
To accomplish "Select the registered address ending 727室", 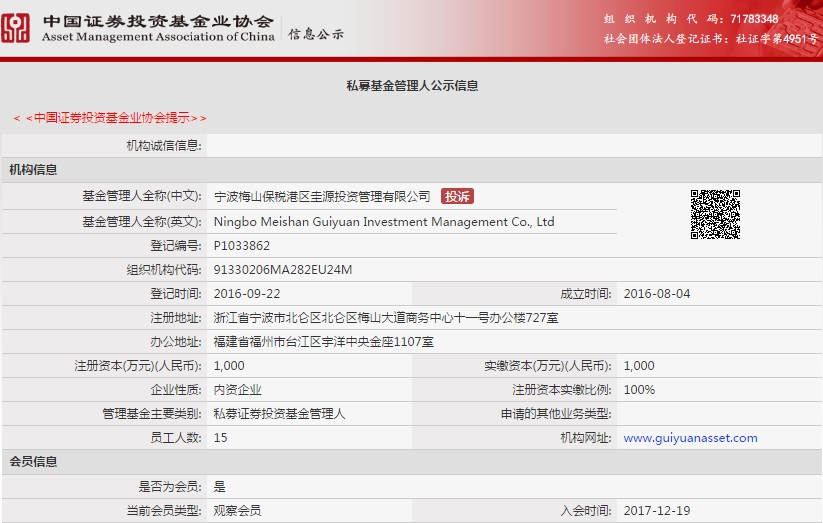I will pyautogui.click(x=386, y=318).
